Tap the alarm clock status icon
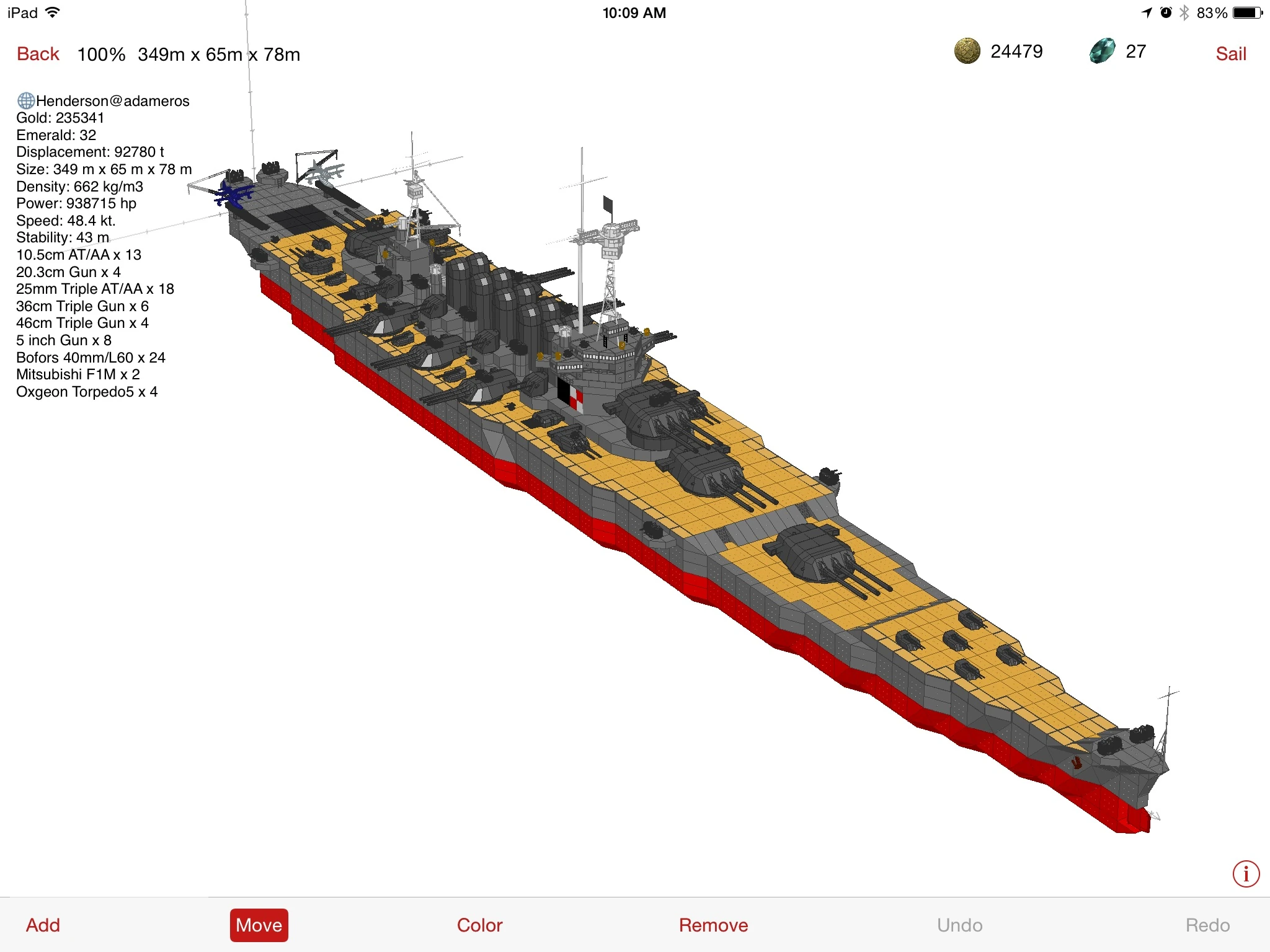1270x952 pixels. [1166, 13]
